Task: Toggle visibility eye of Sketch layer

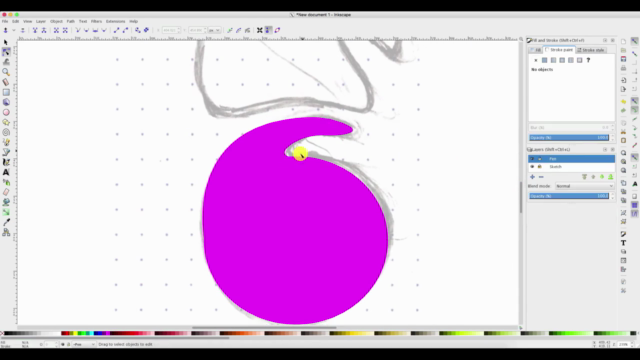Action: [532, 167]
